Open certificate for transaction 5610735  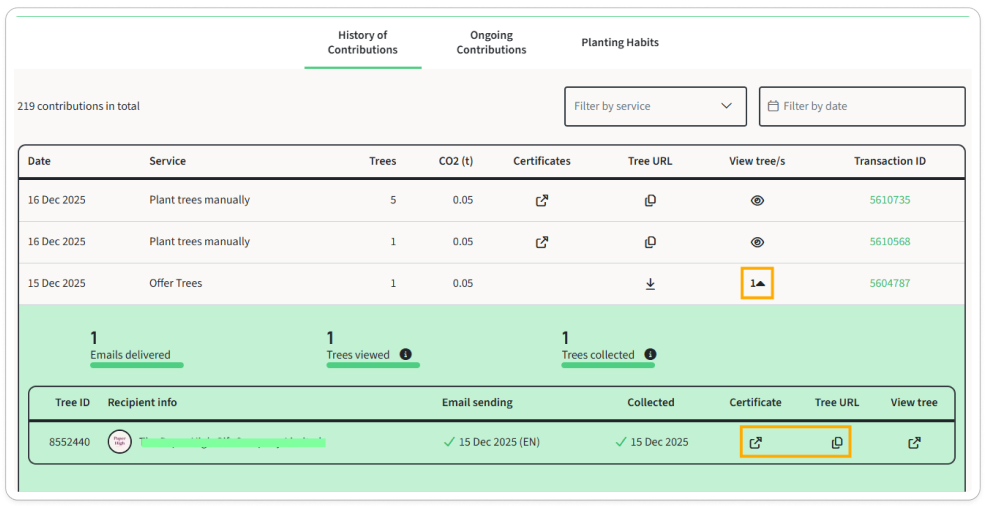pos(541,200)
